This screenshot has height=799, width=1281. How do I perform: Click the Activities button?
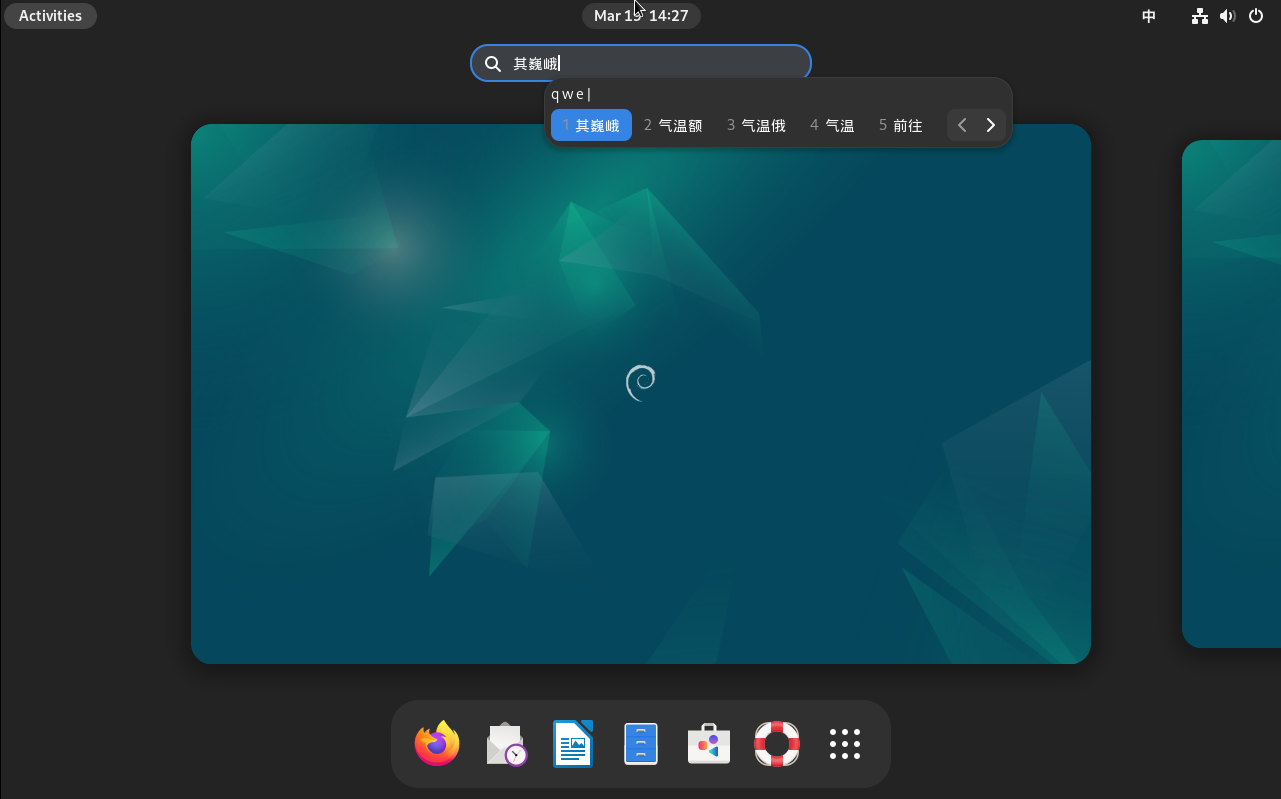coord(50,16)
